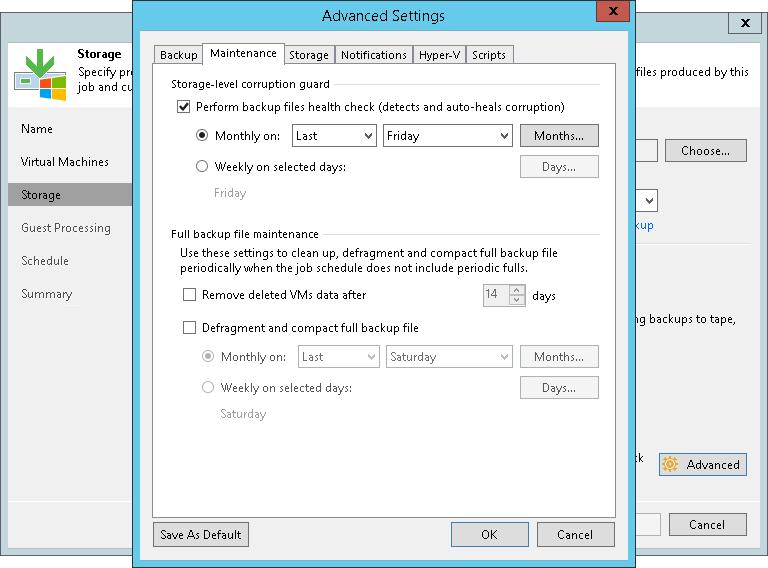The width and height of the screenshot is (768, 568).
Task: Open the Notifications tab
Action: pos(374,55)
